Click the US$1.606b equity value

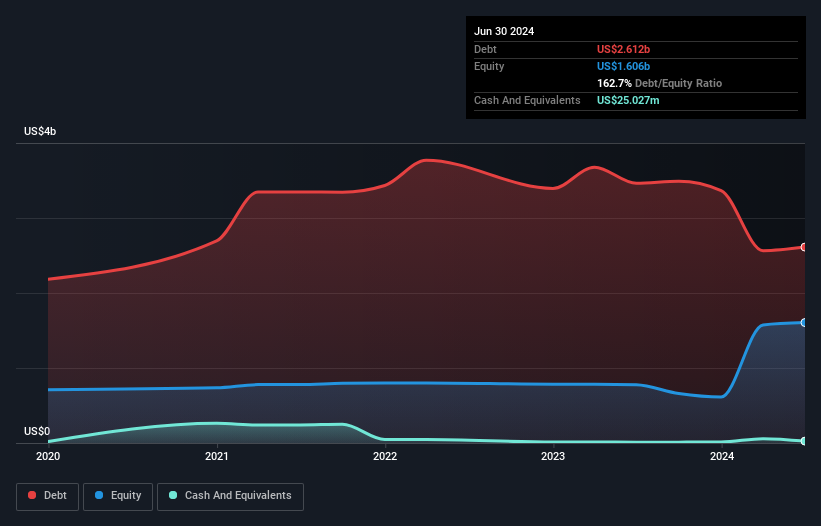coord(623,66)
